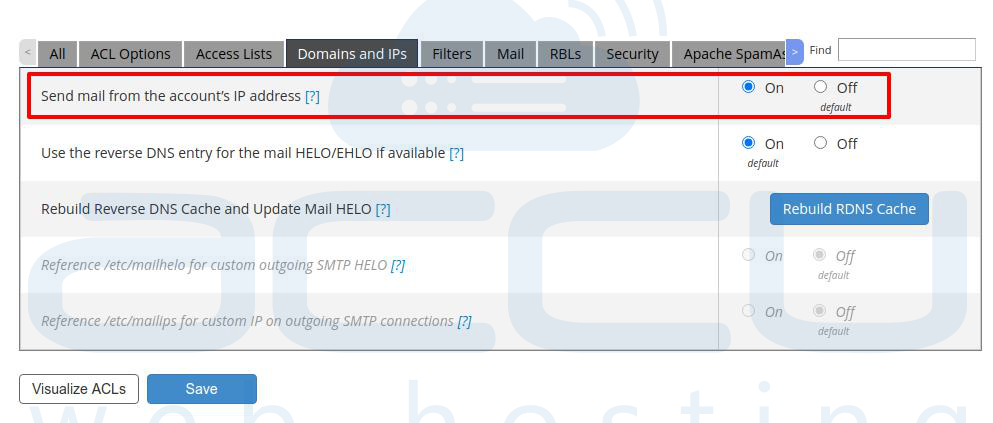Select On for /etc/mailhelo custom HELO
The width and height of the screenshot is (993, 423).
[749, 255]
